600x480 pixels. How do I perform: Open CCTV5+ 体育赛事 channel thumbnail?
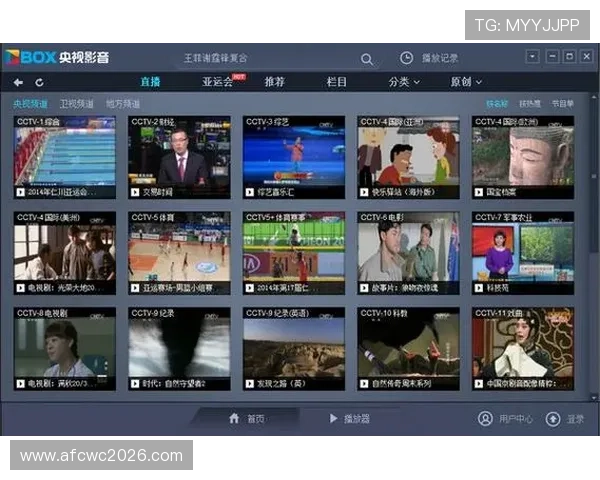294,253
